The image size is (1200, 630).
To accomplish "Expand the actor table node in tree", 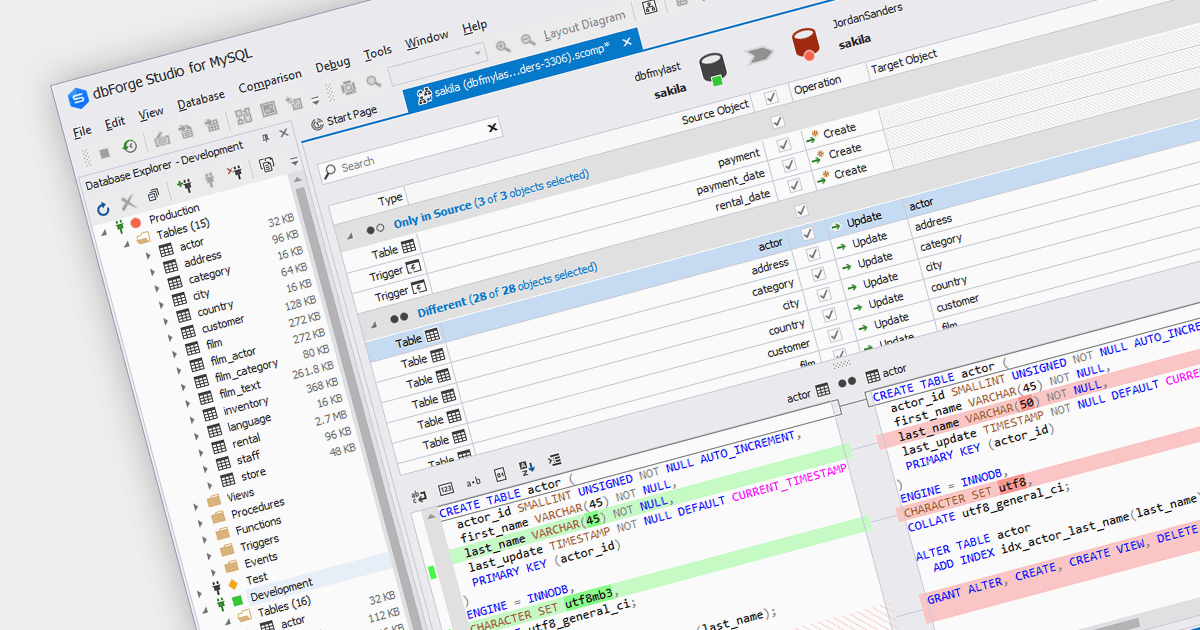I will [x=150, y=254].
